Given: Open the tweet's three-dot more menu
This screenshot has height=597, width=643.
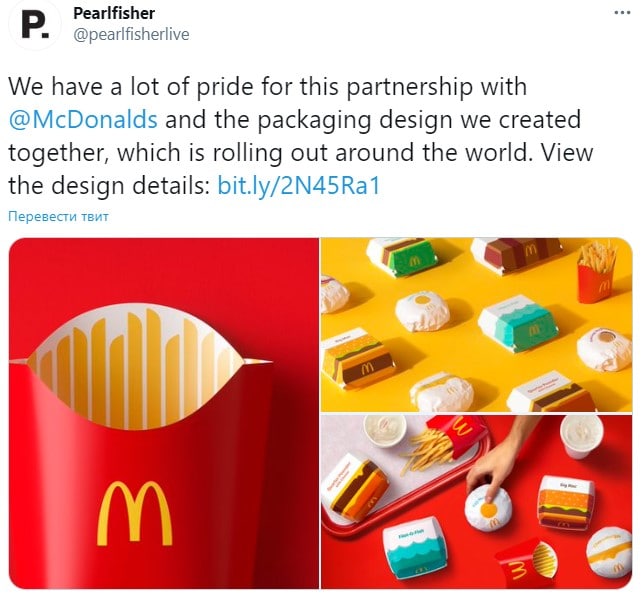Looking at the screenshot, I should (622, 13).
